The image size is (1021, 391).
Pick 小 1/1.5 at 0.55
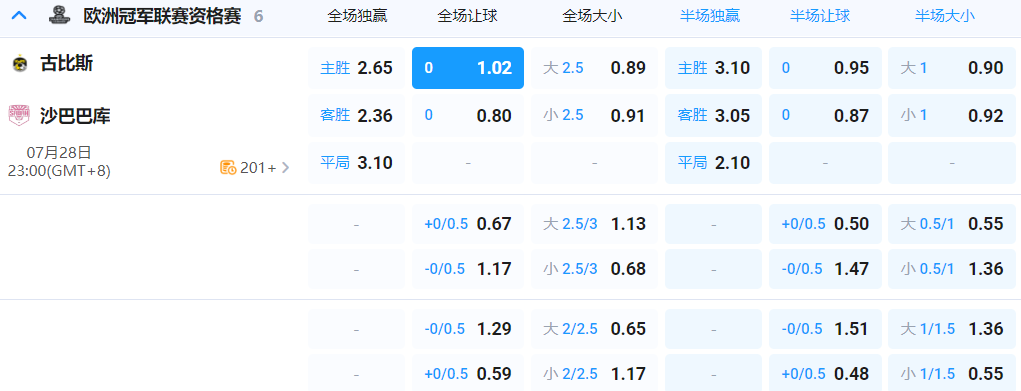coord(951,373)
